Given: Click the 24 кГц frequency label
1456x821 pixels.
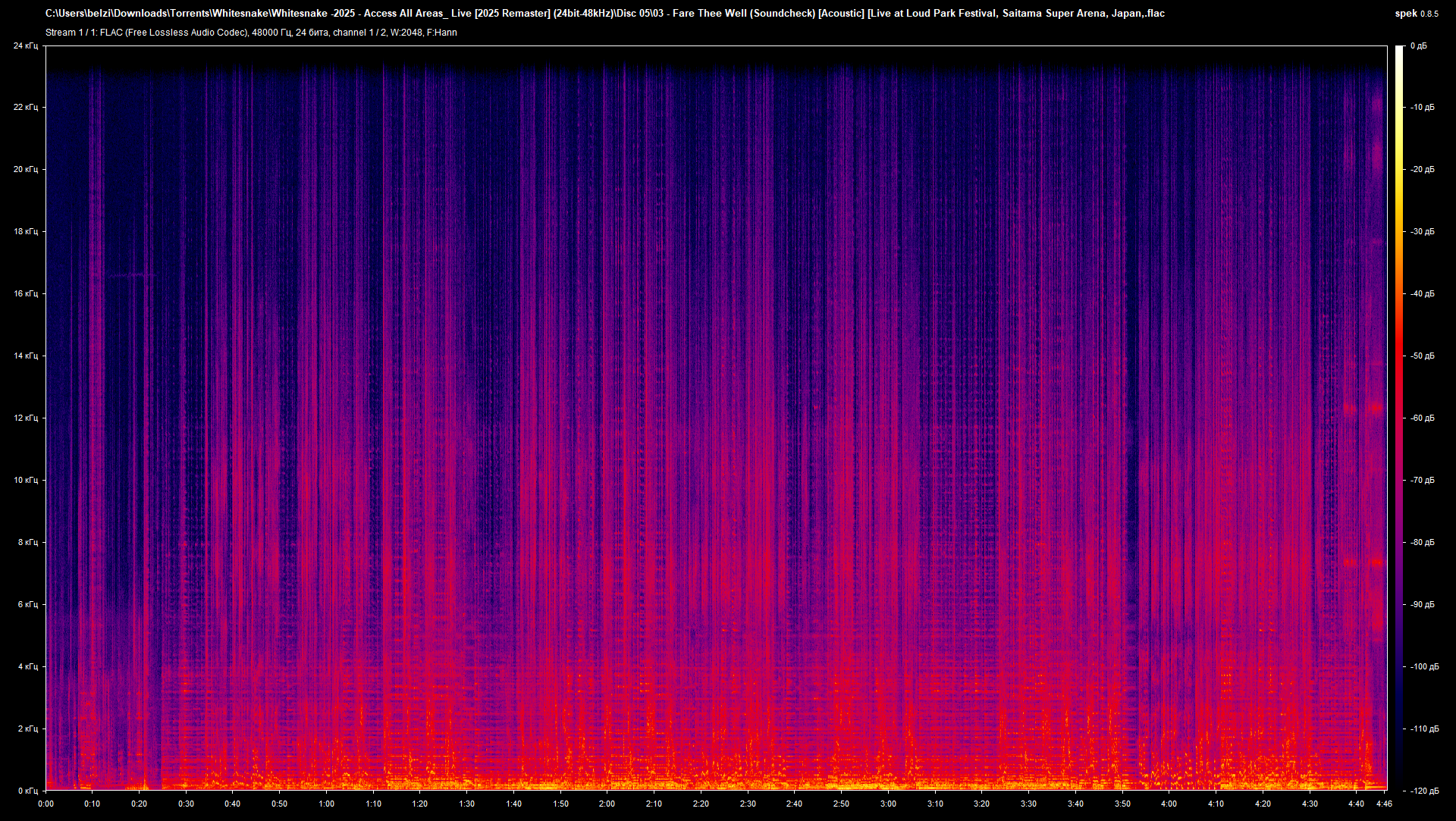Looking at the screenshot, I should [25, 46].
